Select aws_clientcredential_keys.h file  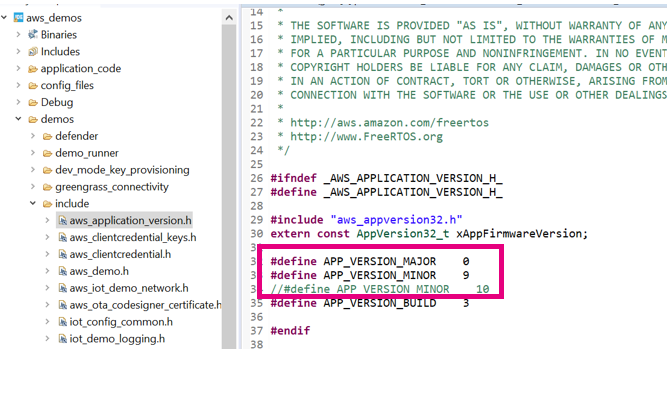click(x=133, y=237)
